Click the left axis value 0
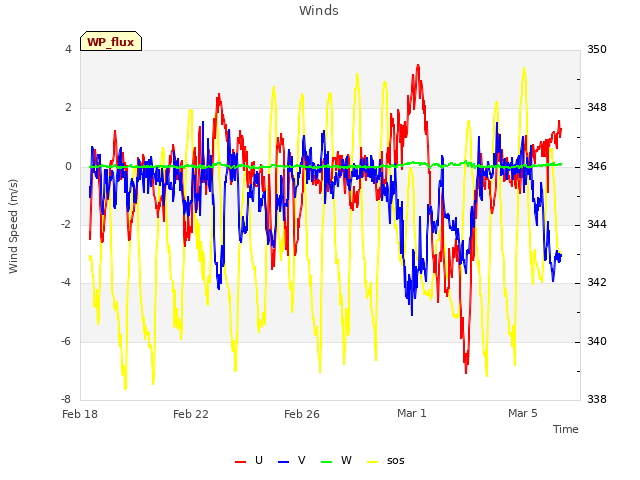This screenshot has height=480, width=640. click(x=68, y=166)
